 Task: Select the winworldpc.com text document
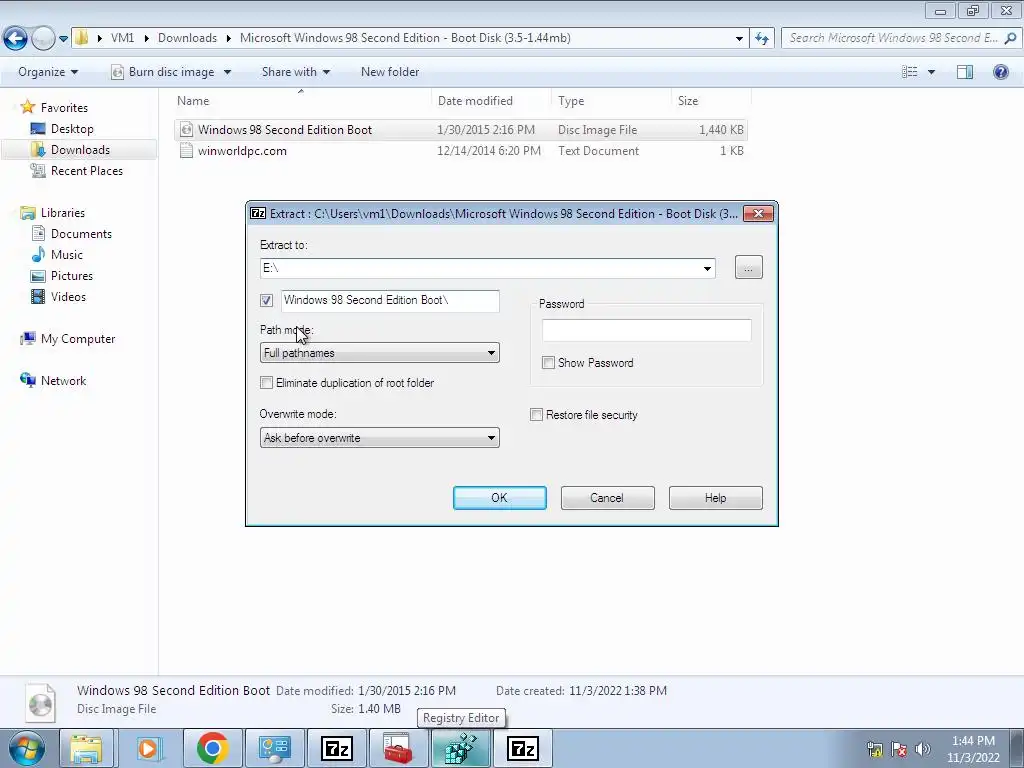pyautogui.click(x=460, y=151)
